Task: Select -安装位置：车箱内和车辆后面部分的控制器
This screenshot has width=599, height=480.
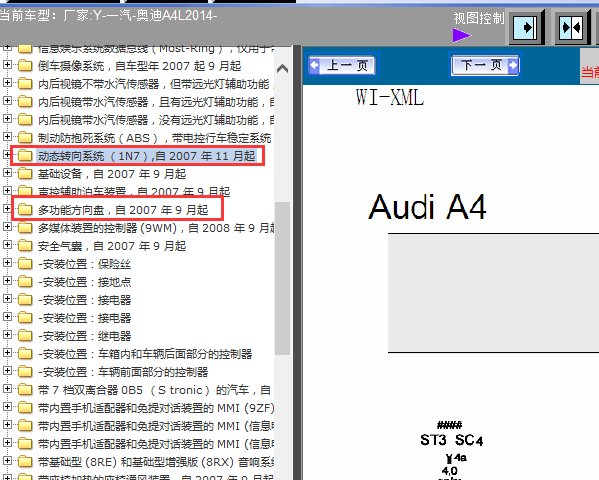Action: click(x=145, y=354)
